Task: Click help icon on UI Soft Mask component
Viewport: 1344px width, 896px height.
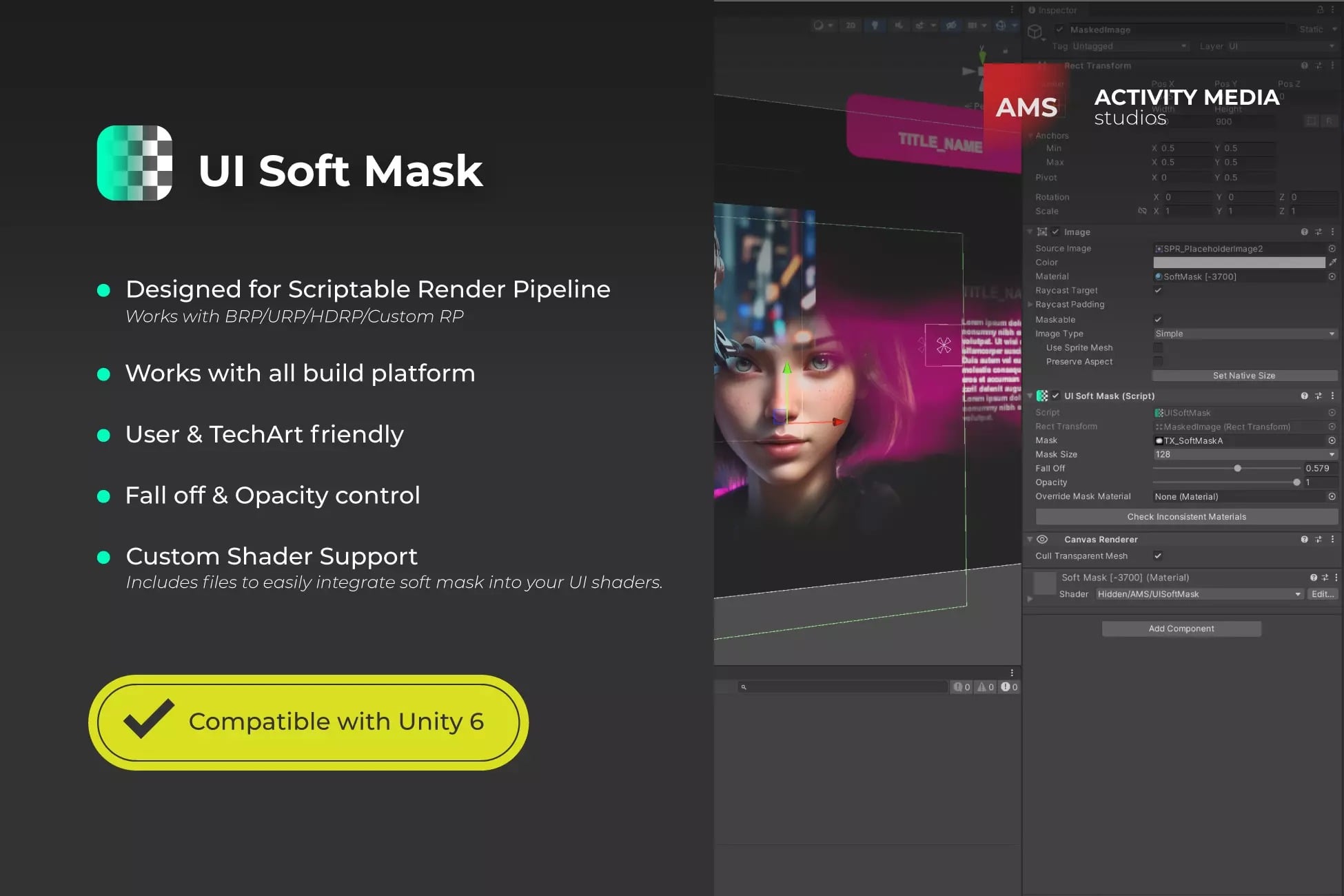Action: (1304, 396)
